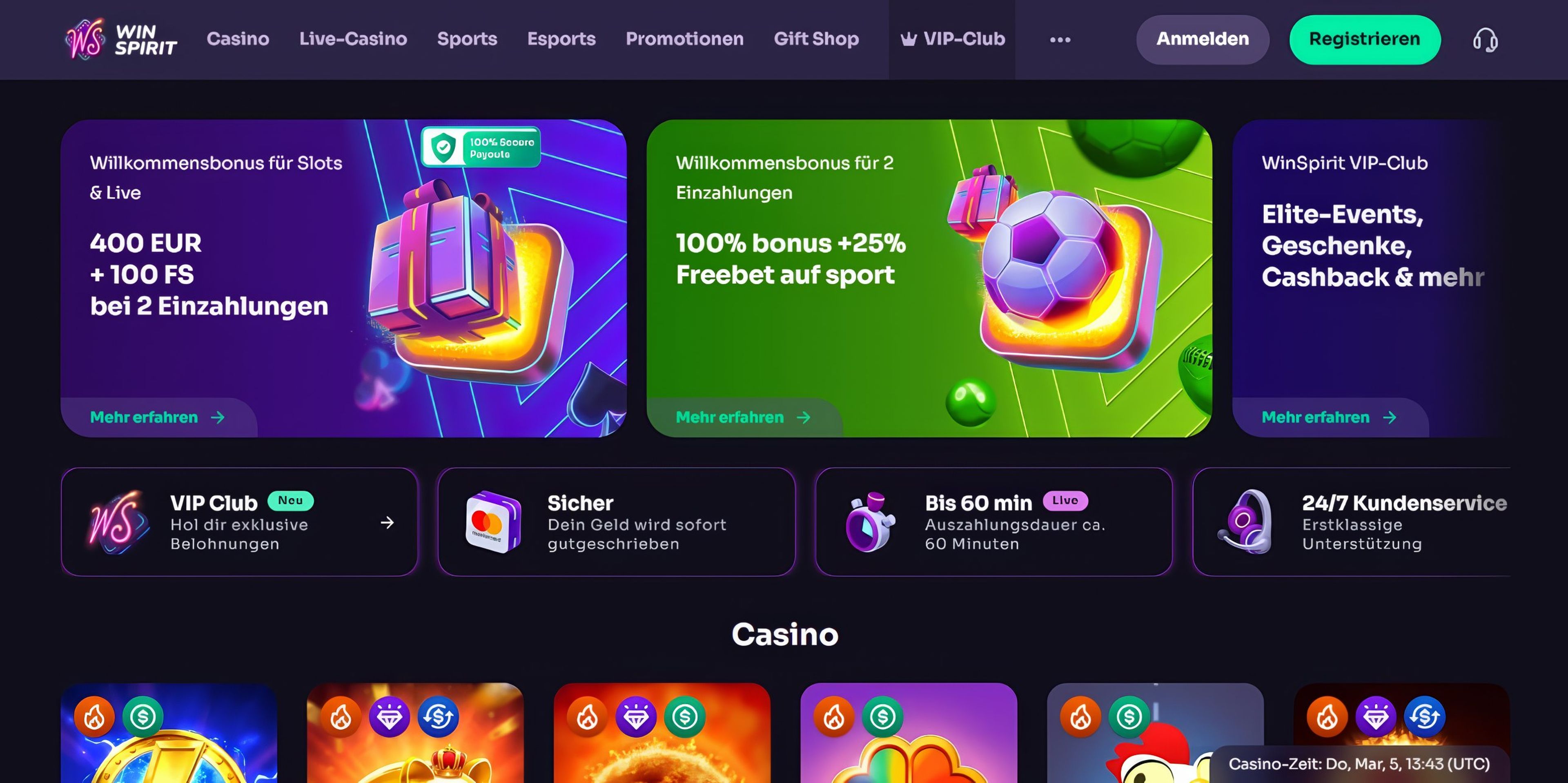Select the Live-Casino navigation item

tap(353, 39)
